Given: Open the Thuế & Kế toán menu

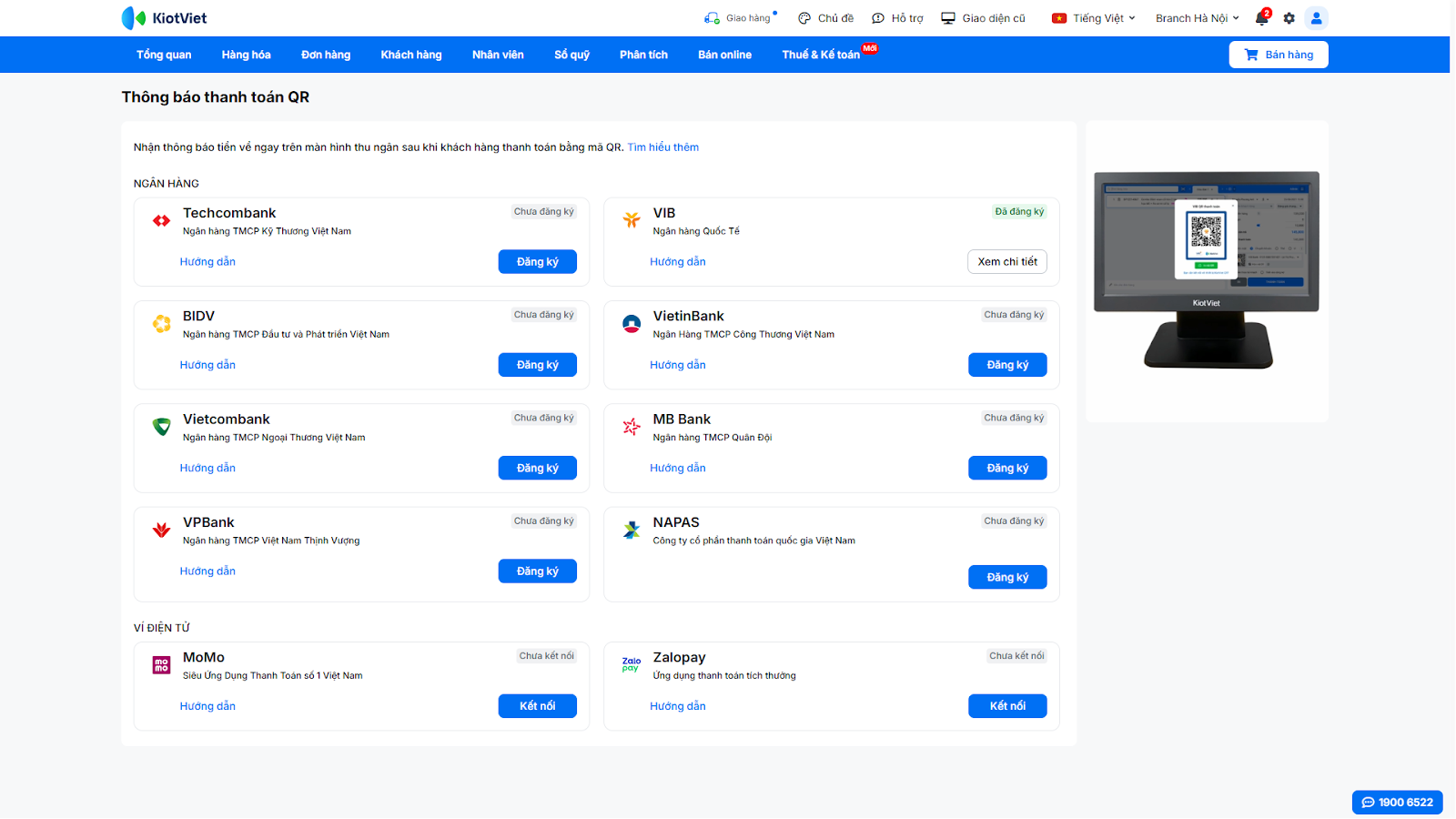Looking at the screenshot, I should pyautogui.click(x=821, y=55).
